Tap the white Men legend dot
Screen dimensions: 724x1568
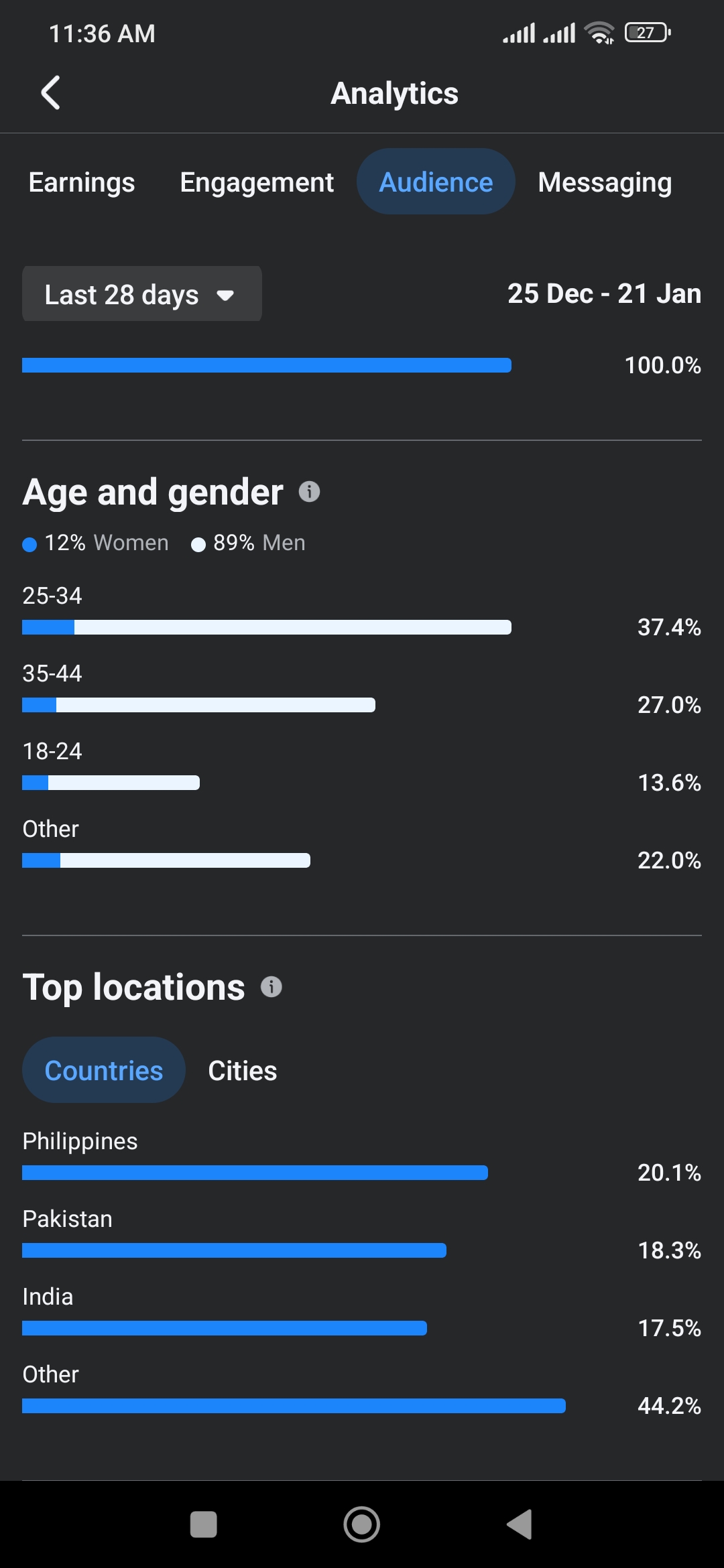pos(198,544)
